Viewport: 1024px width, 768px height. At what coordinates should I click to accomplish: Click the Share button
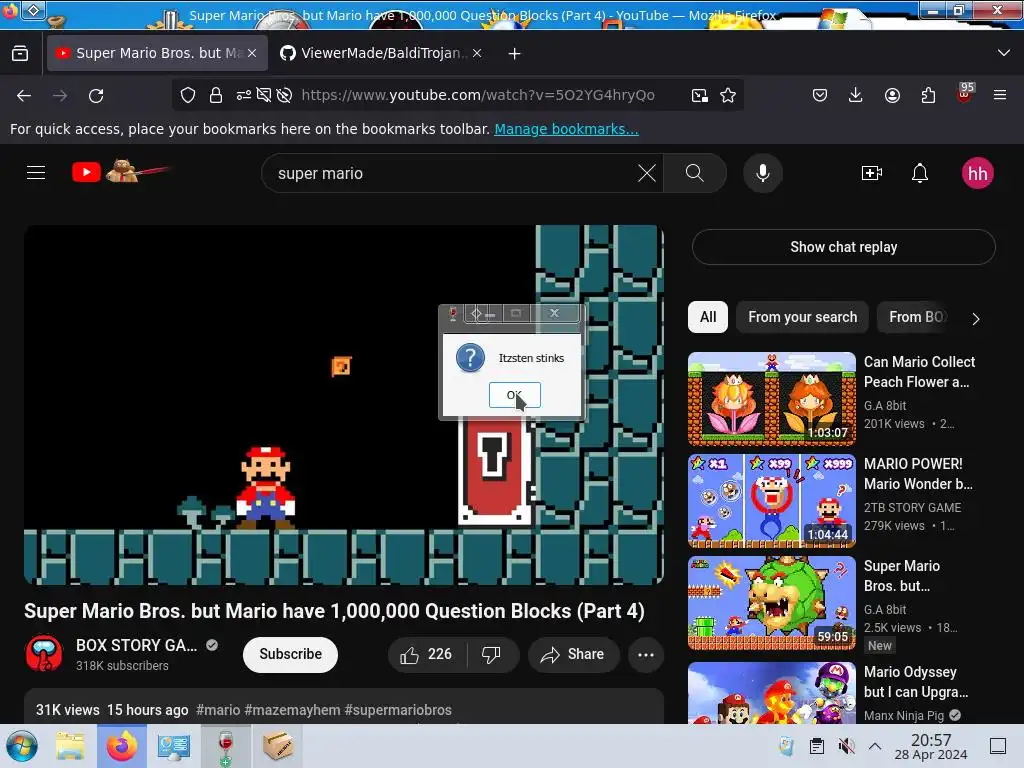tap(573, 654)
